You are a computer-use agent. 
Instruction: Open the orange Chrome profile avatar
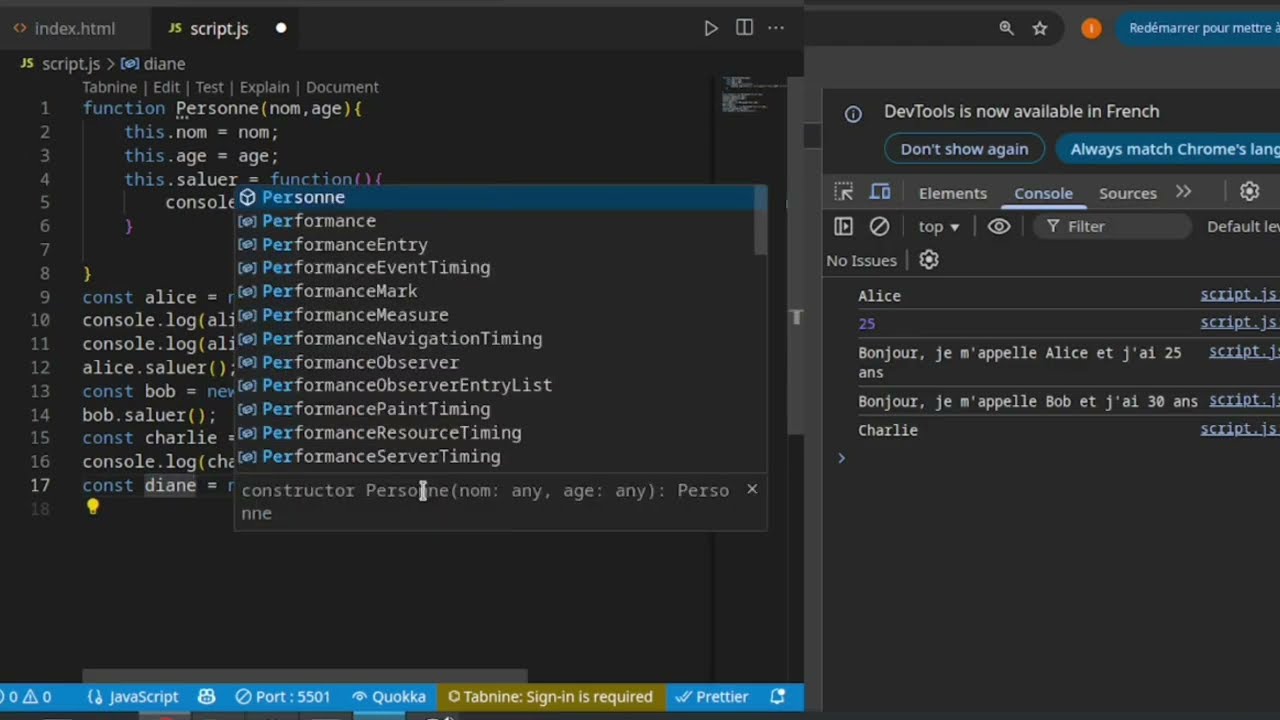coord(1091,28)
